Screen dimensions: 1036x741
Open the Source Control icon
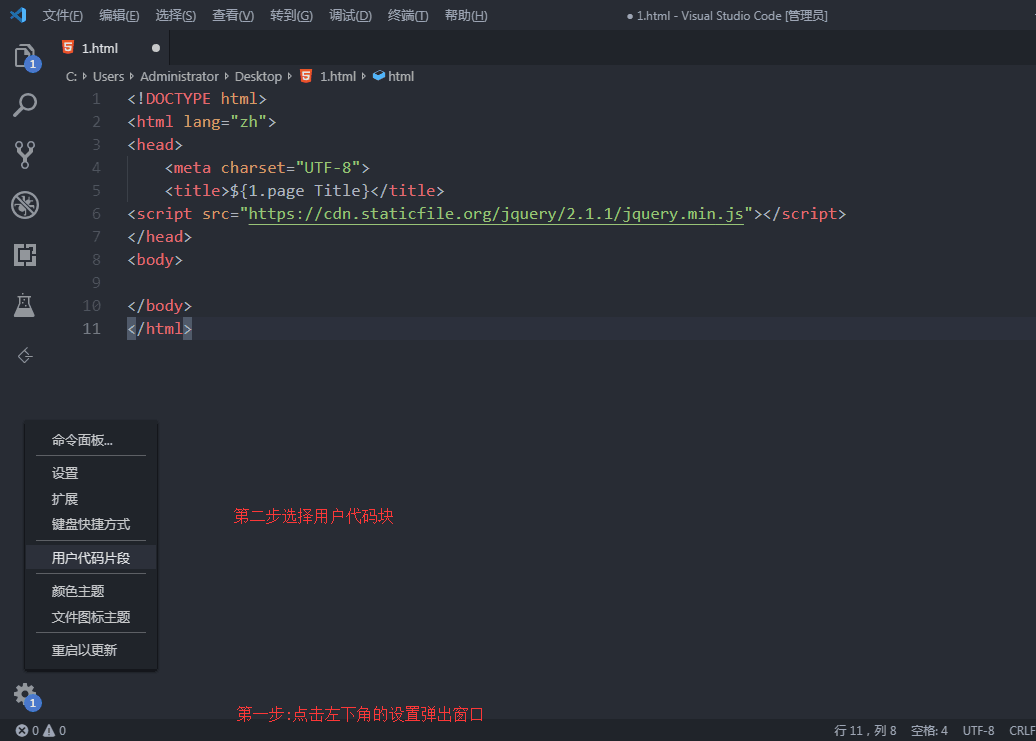point(25,155)
